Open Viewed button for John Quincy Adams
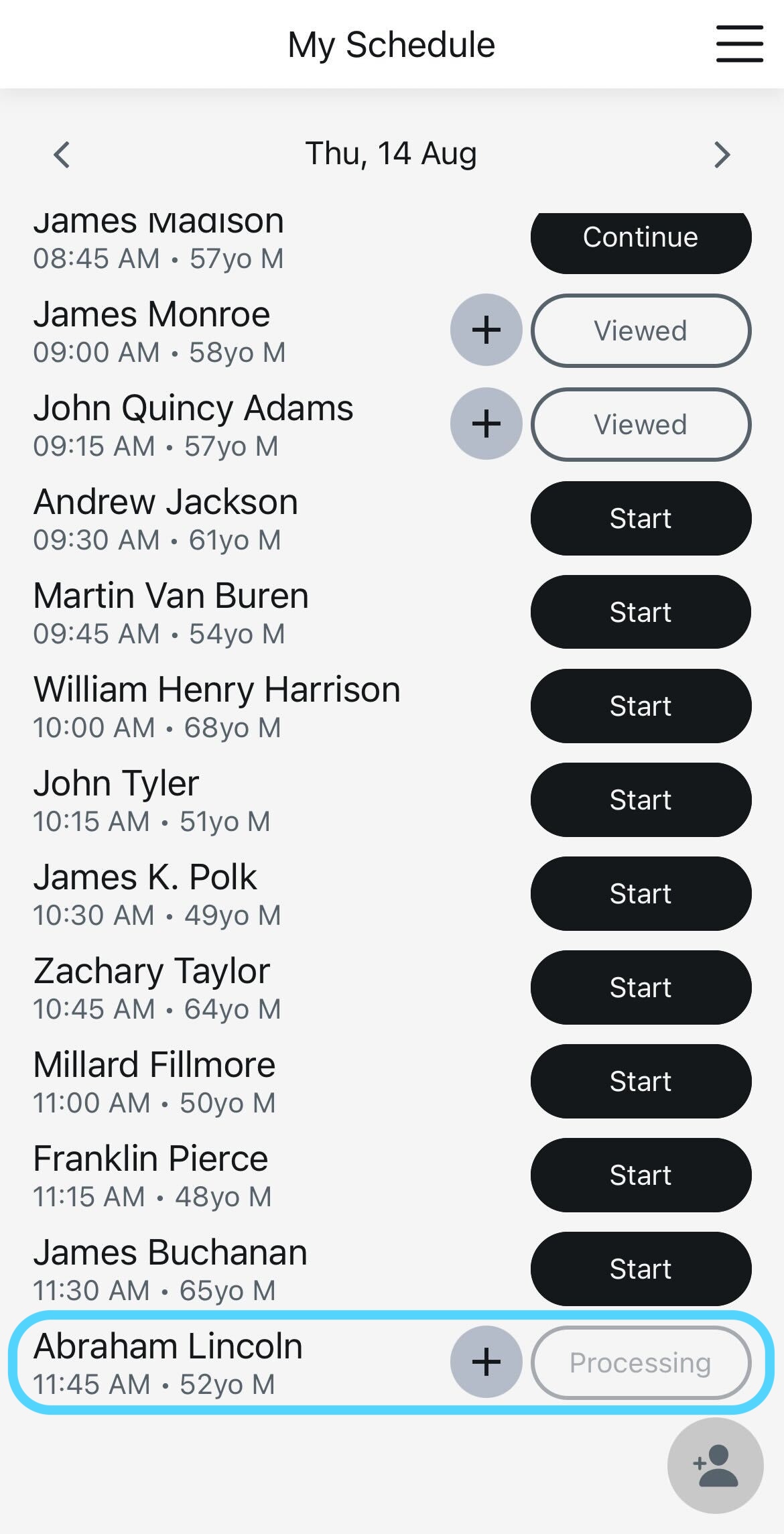 coord(641,424)
